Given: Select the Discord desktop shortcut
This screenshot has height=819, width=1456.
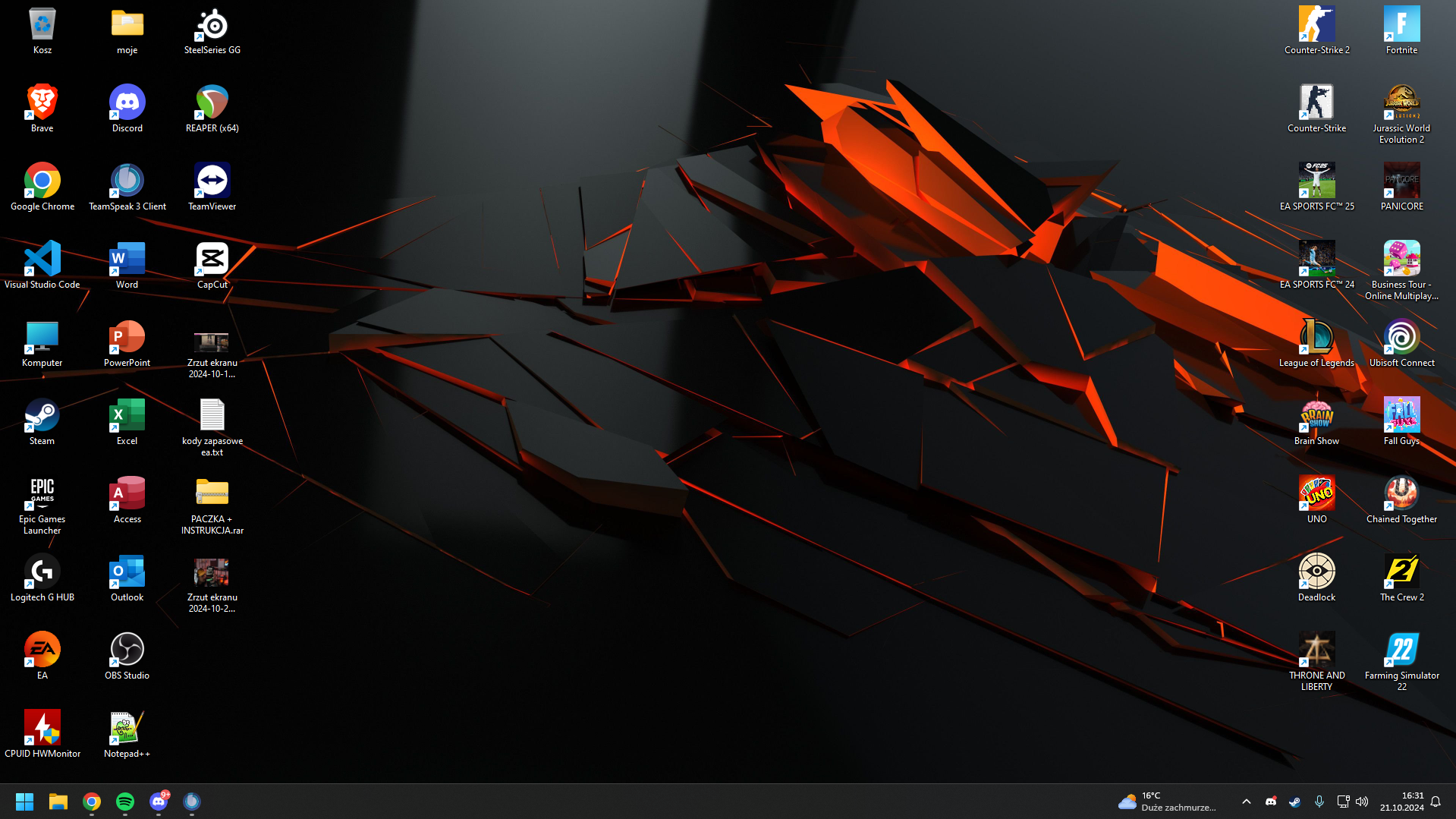Looking at the screenshot, I should coord(127,109).
